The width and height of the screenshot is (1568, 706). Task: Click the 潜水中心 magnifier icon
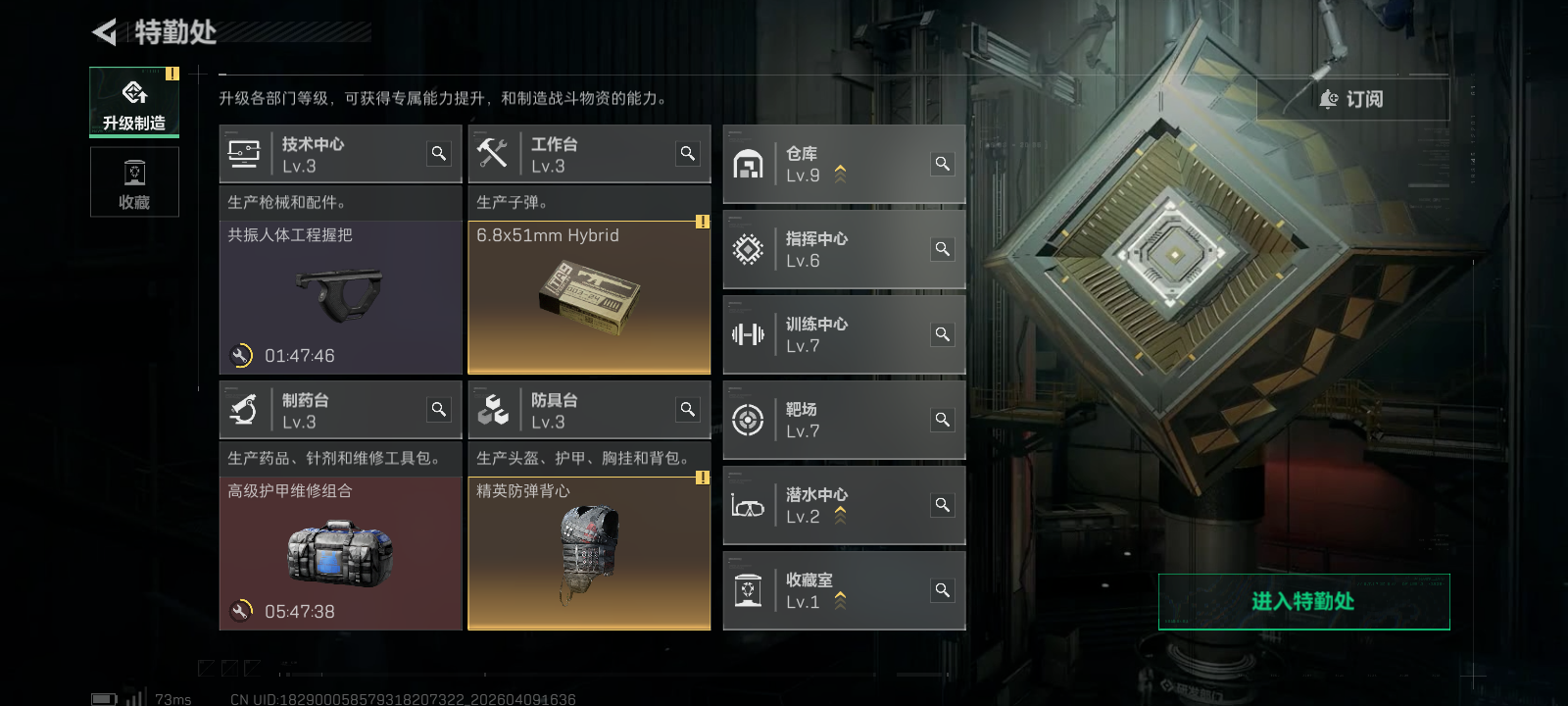(x=943, y=505)
